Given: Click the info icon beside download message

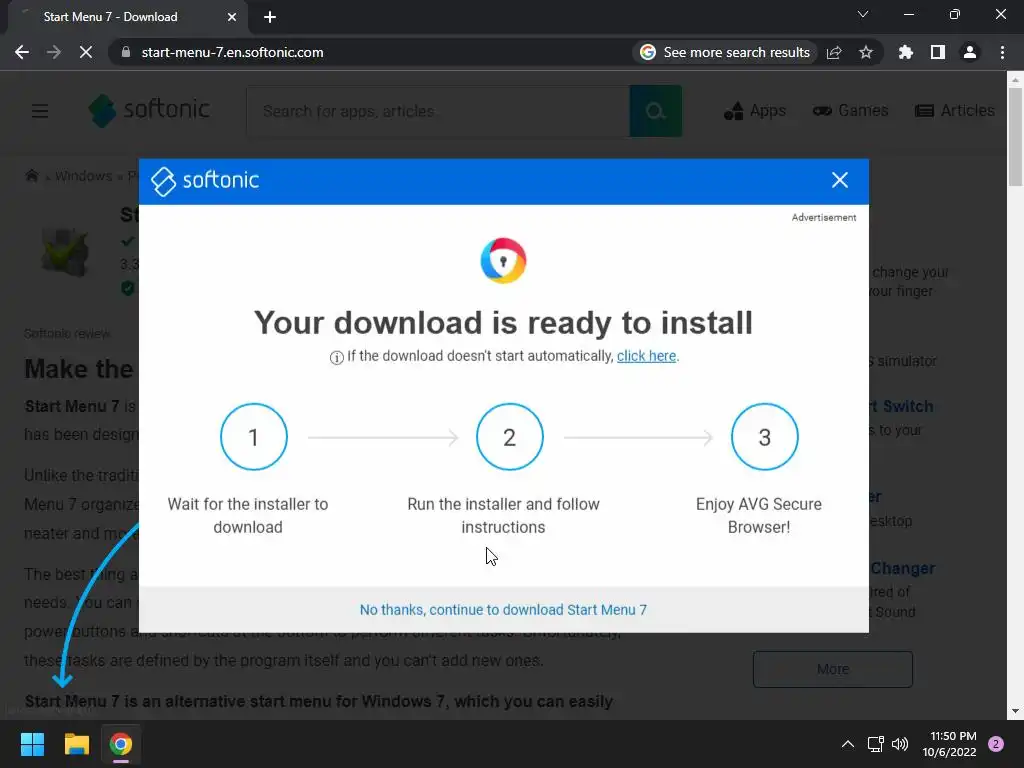Looking at the screenshot, I should 336,357.
